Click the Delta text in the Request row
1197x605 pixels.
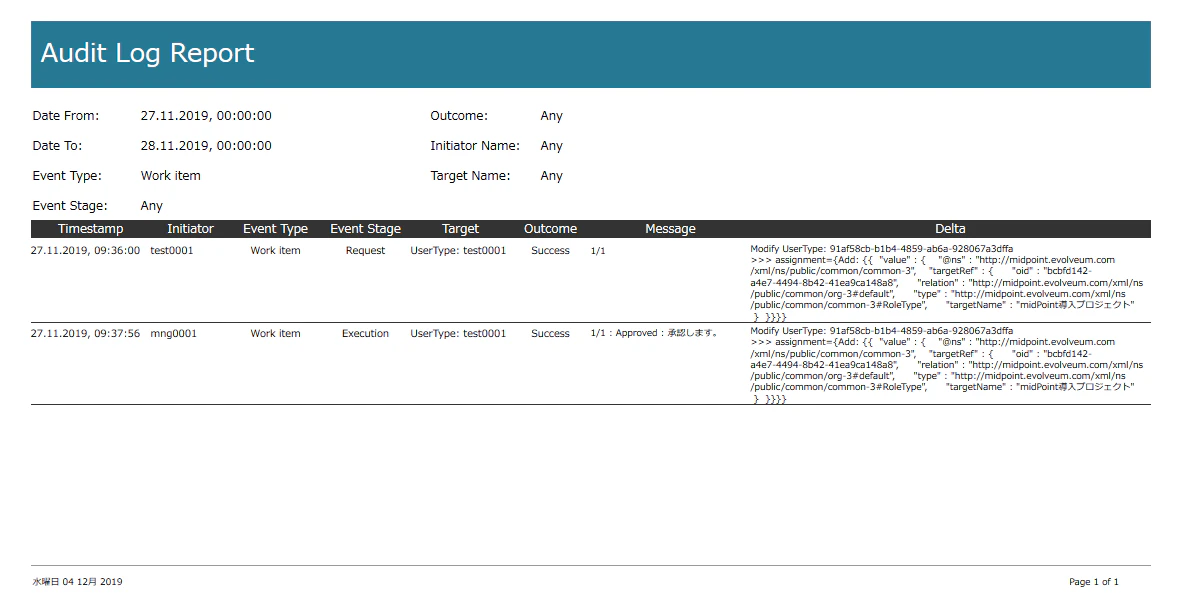tap(947, 282)
